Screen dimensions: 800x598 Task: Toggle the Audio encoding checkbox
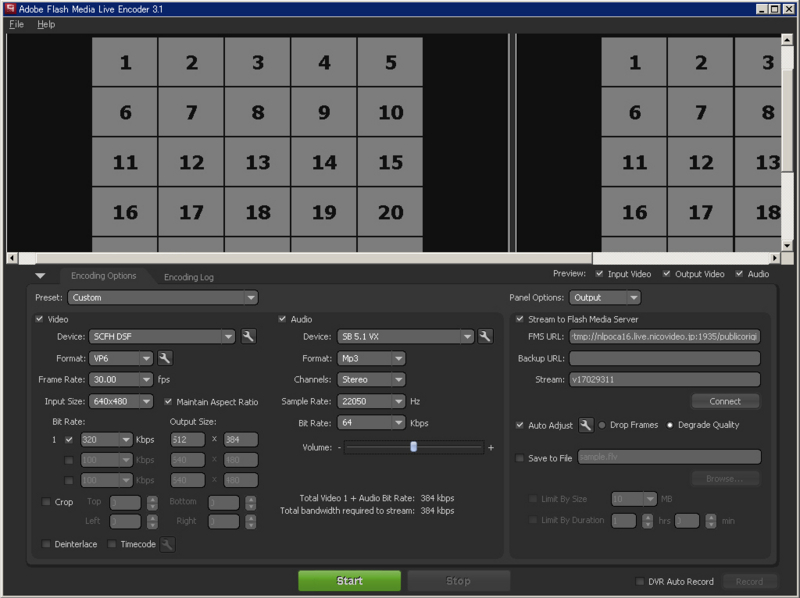[282, 319]
